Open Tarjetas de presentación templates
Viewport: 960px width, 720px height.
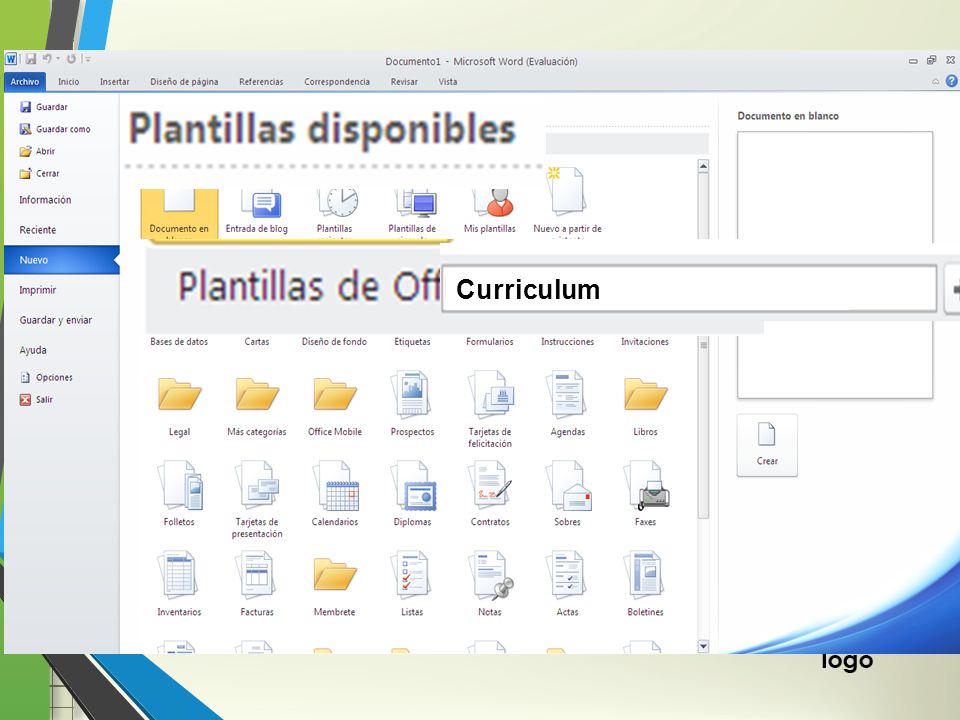(257, 500)
